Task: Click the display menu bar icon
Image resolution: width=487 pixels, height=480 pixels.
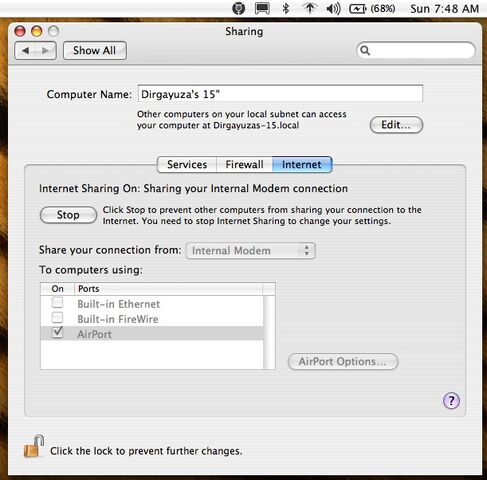Action: (x=262, y=8)
